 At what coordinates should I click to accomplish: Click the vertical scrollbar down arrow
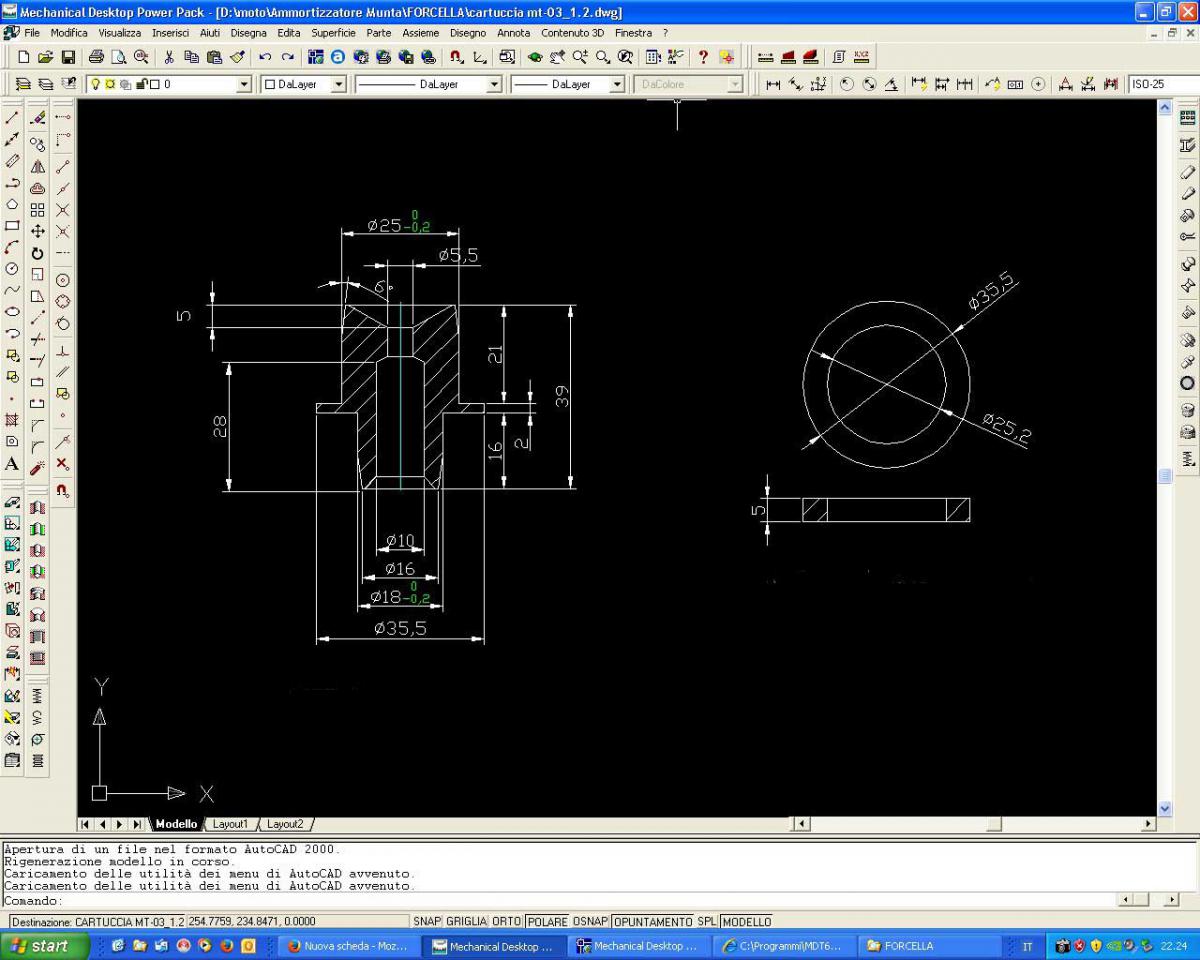tap(1164, 809)
